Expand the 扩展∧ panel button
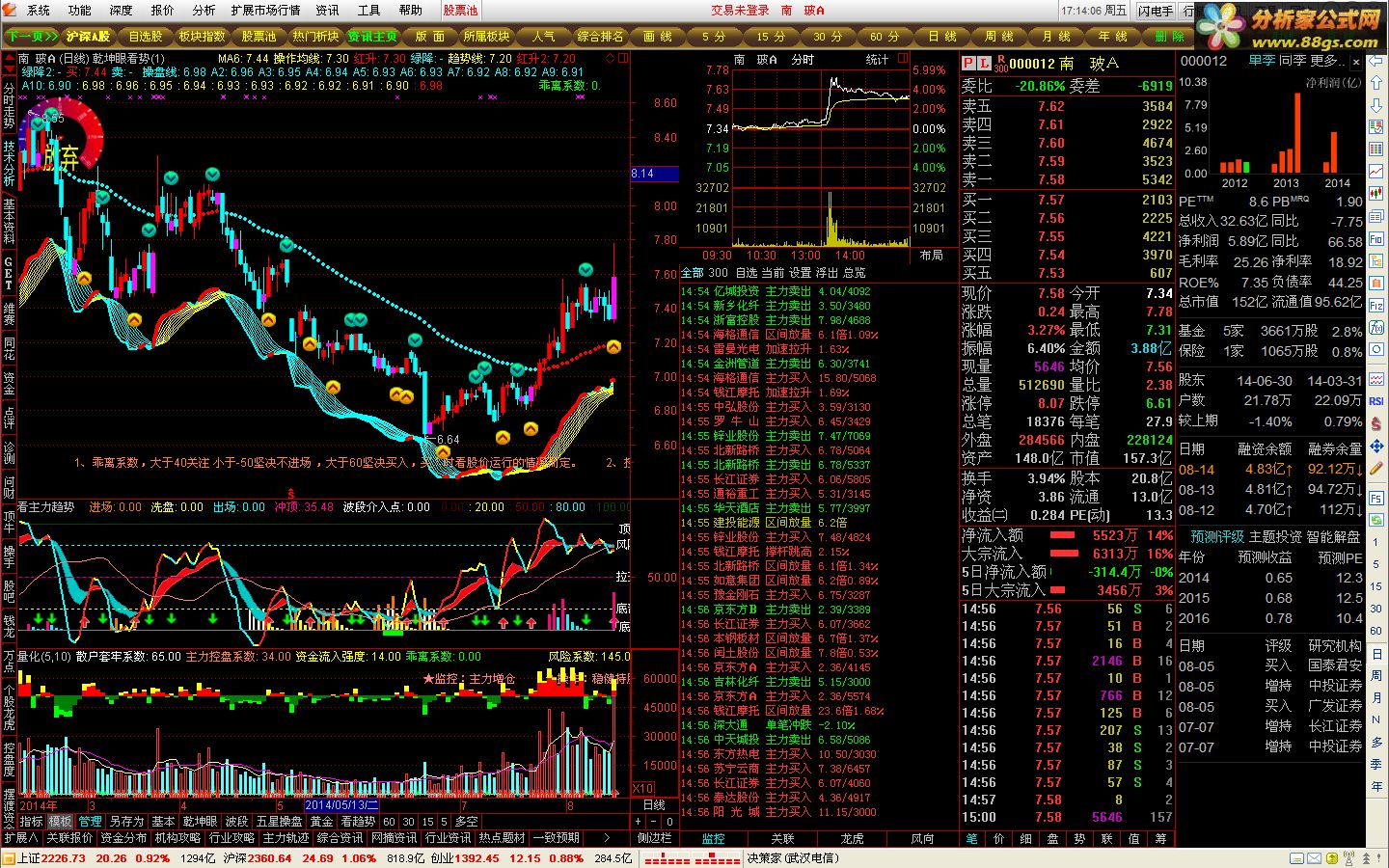 (20, 838)
